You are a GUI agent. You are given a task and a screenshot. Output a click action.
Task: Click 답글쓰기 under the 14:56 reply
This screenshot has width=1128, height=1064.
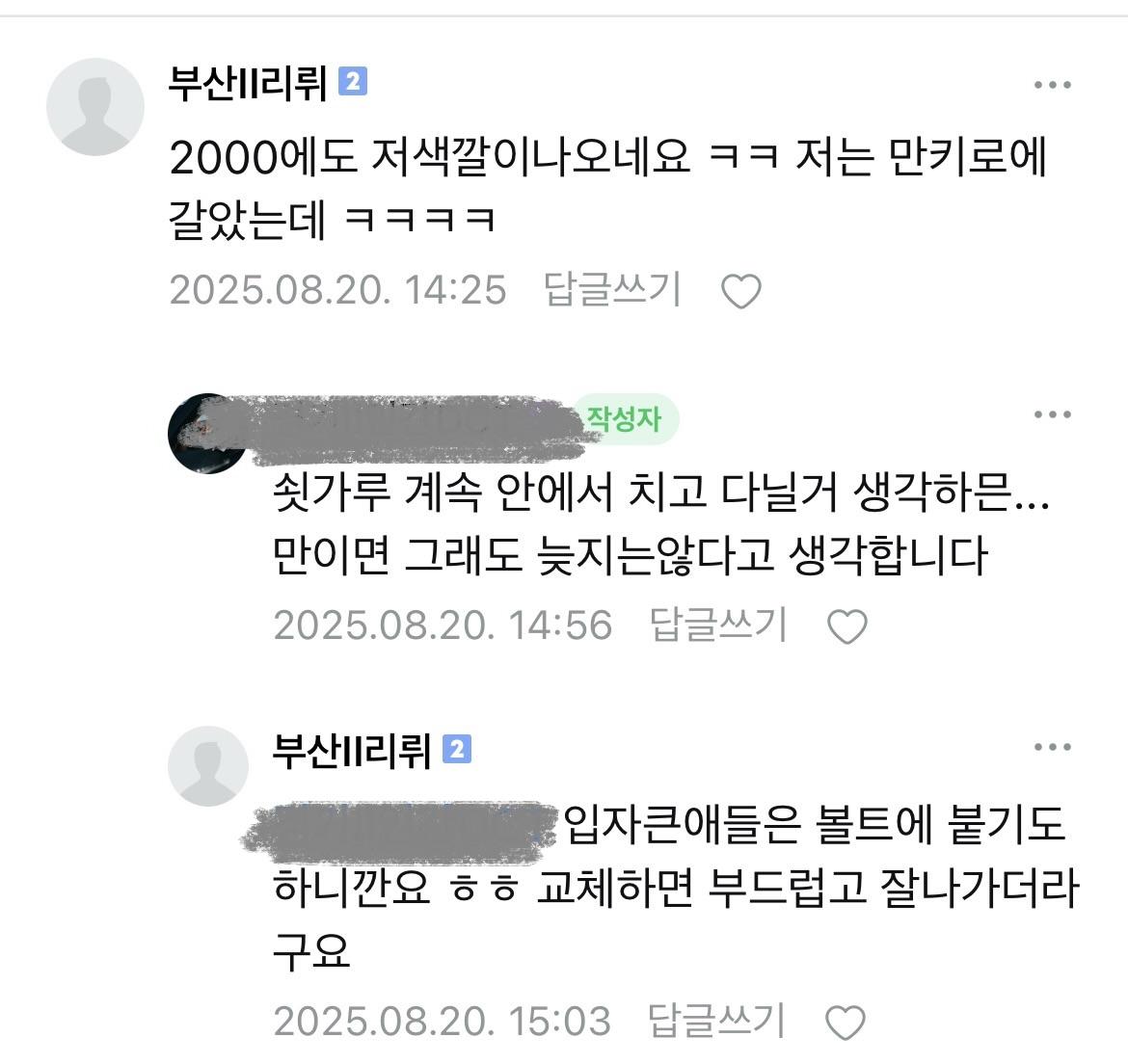point(718,624)
